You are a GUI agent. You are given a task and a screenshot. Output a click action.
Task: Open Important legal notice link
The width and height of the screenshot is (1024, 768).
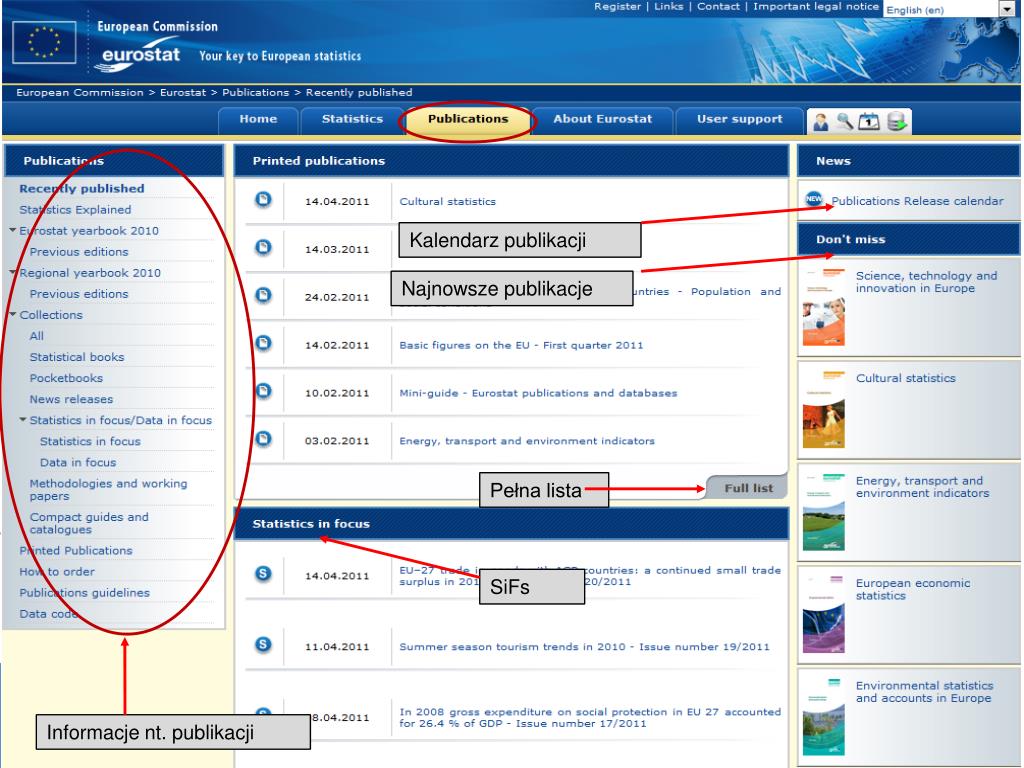click(816, 7)
